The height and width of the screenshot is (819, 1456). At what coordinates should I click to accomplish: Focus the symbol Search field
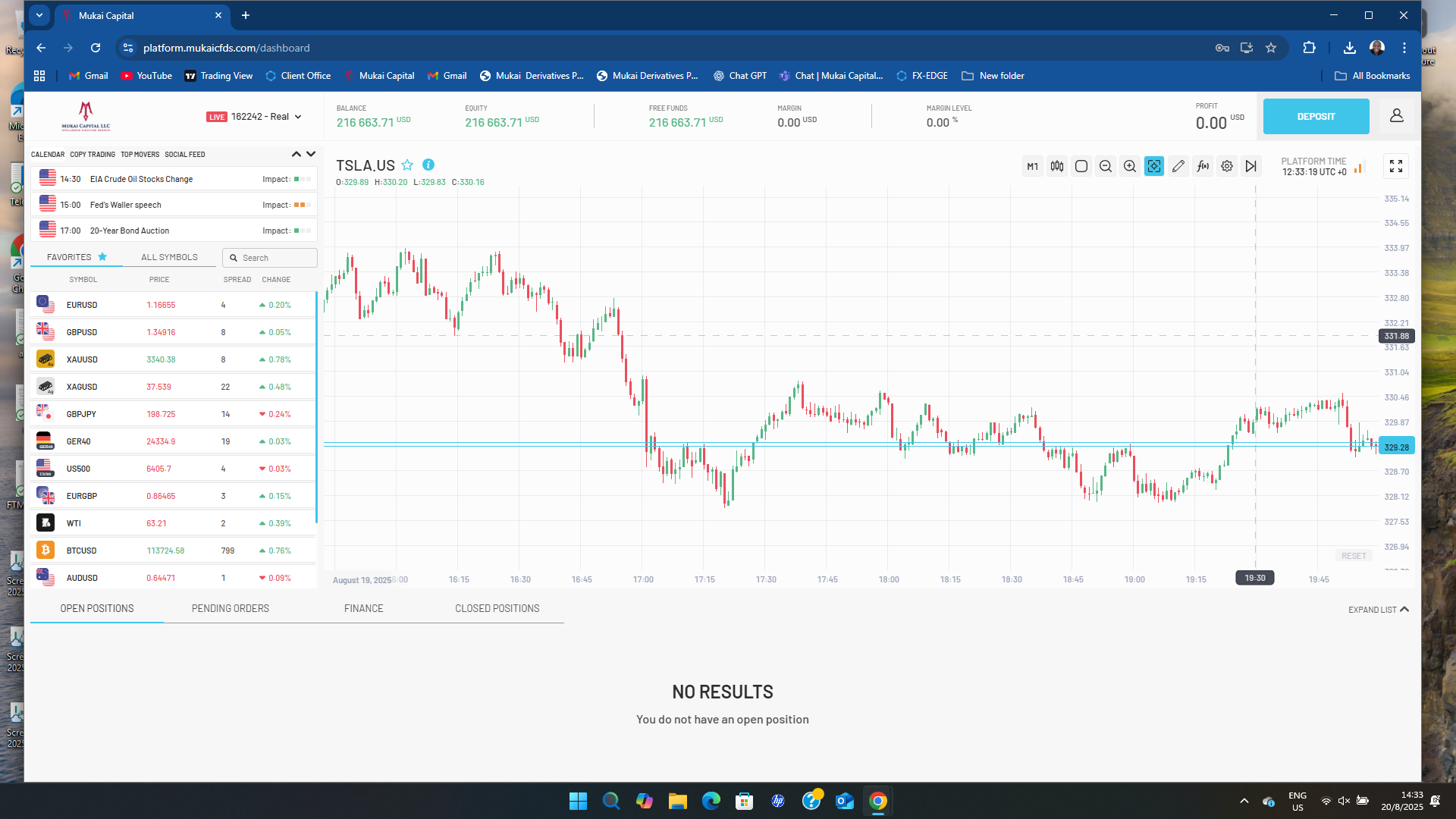pos(270,258)
